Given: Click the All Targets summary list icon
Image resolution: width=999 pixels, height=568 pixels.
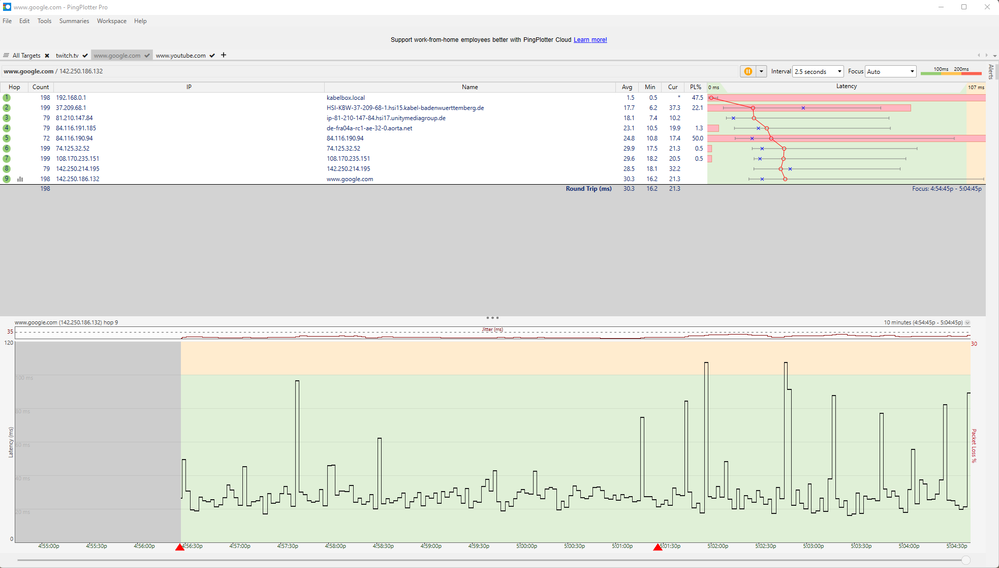Looking at the screenshot, I should click(6, 55).
